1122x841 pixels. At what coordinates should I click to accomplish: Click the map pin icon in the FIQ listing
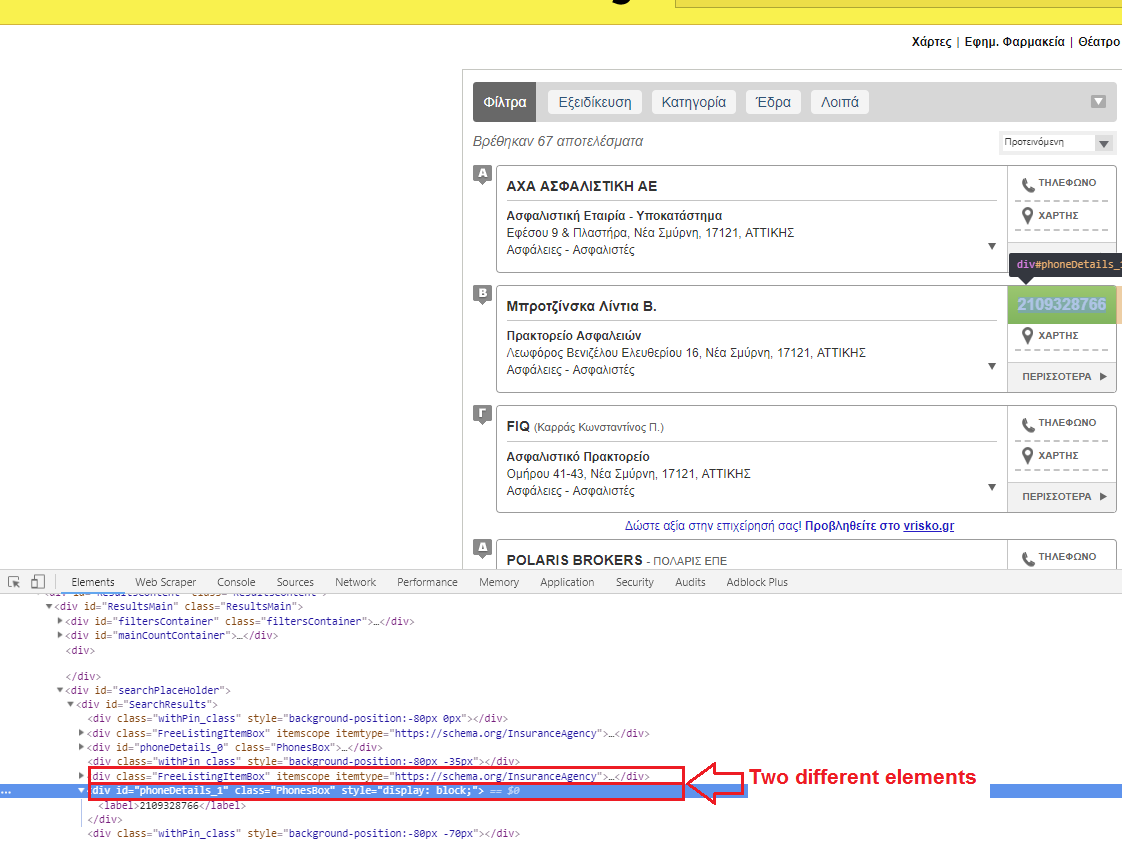[x=1027, y=456]
